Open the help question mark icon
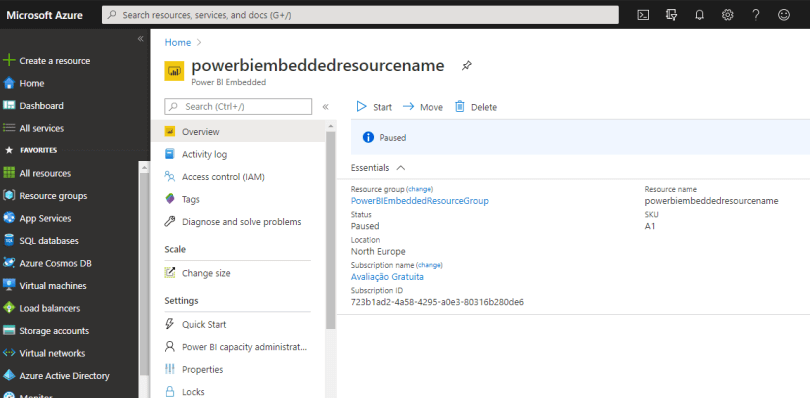 [x=756, y=15]
